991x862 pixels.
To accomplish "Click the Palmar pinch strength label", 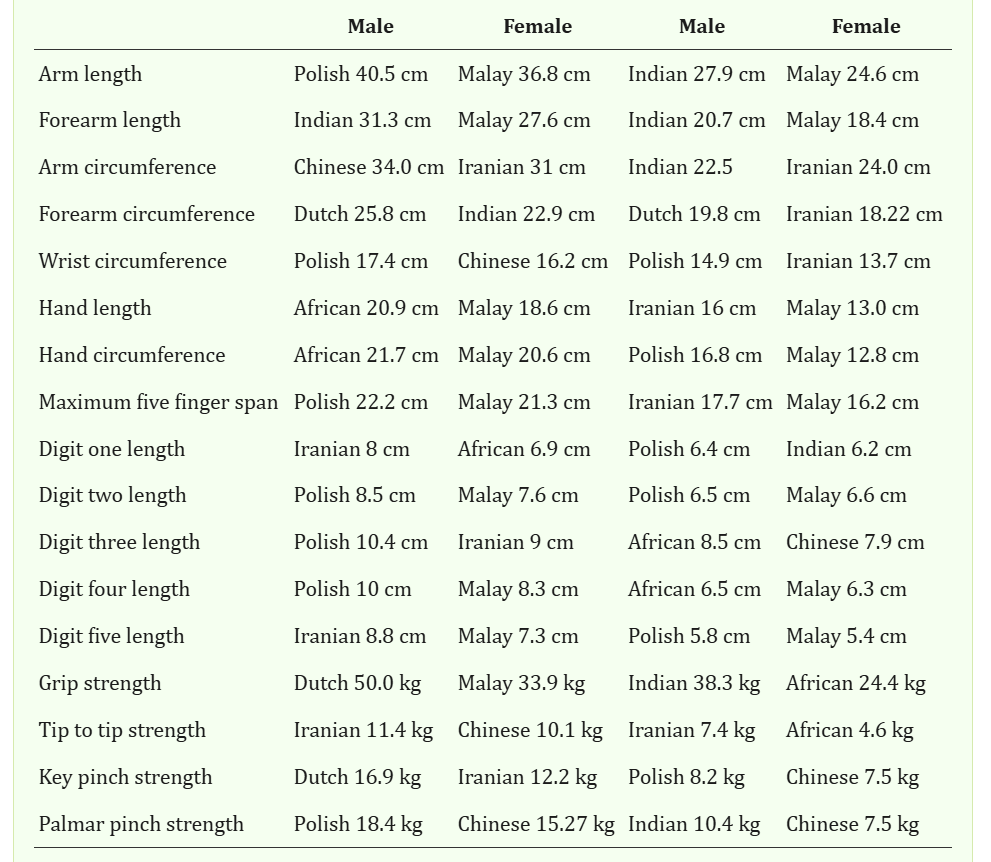I will tap(141, 824).
